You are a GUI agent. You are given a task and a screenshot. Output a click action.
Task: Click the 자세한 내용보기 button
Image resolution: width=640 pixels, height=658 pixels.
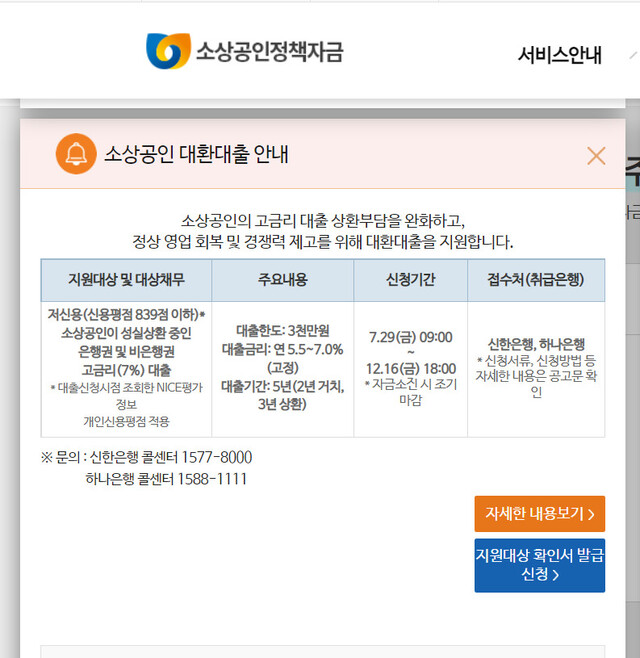tap(539, 514)
